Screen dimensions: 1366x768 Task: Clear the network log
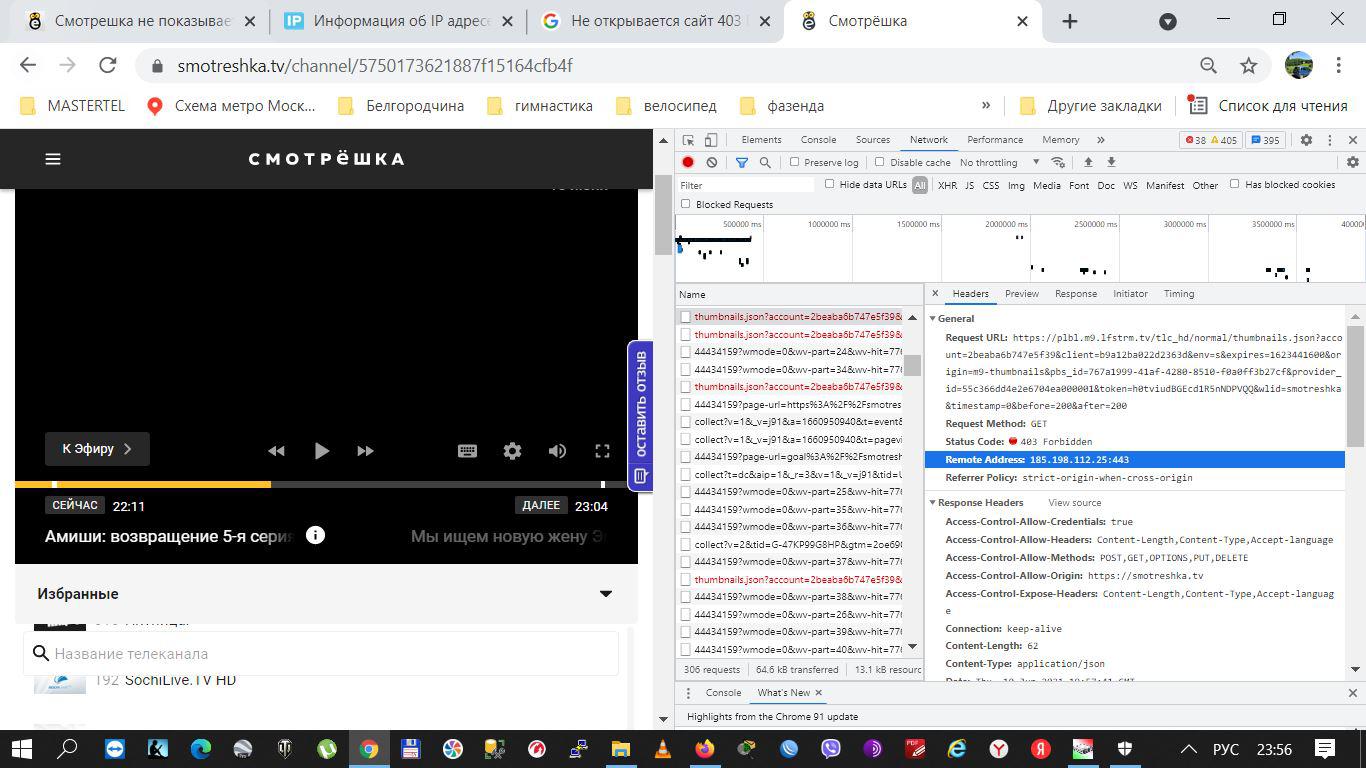711,162
